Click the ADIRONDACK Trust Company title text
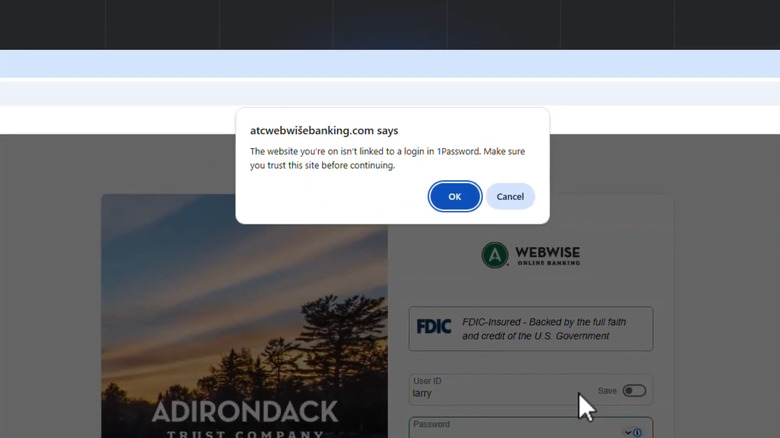Viewport: 780px width, 438px height. coord(245,419)
